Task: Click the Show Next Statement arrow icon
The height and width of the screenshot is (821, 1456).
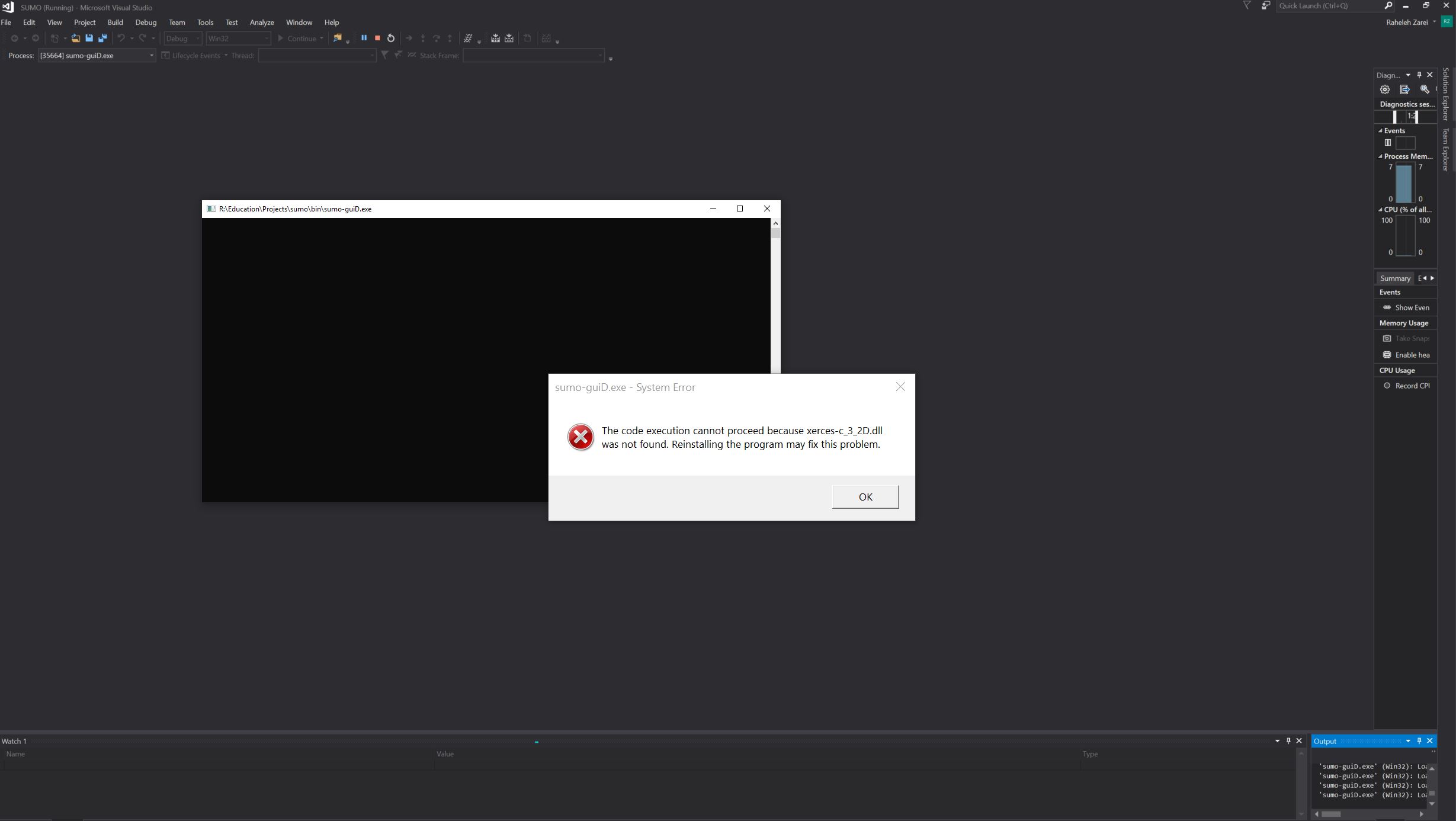Action: 409,38
